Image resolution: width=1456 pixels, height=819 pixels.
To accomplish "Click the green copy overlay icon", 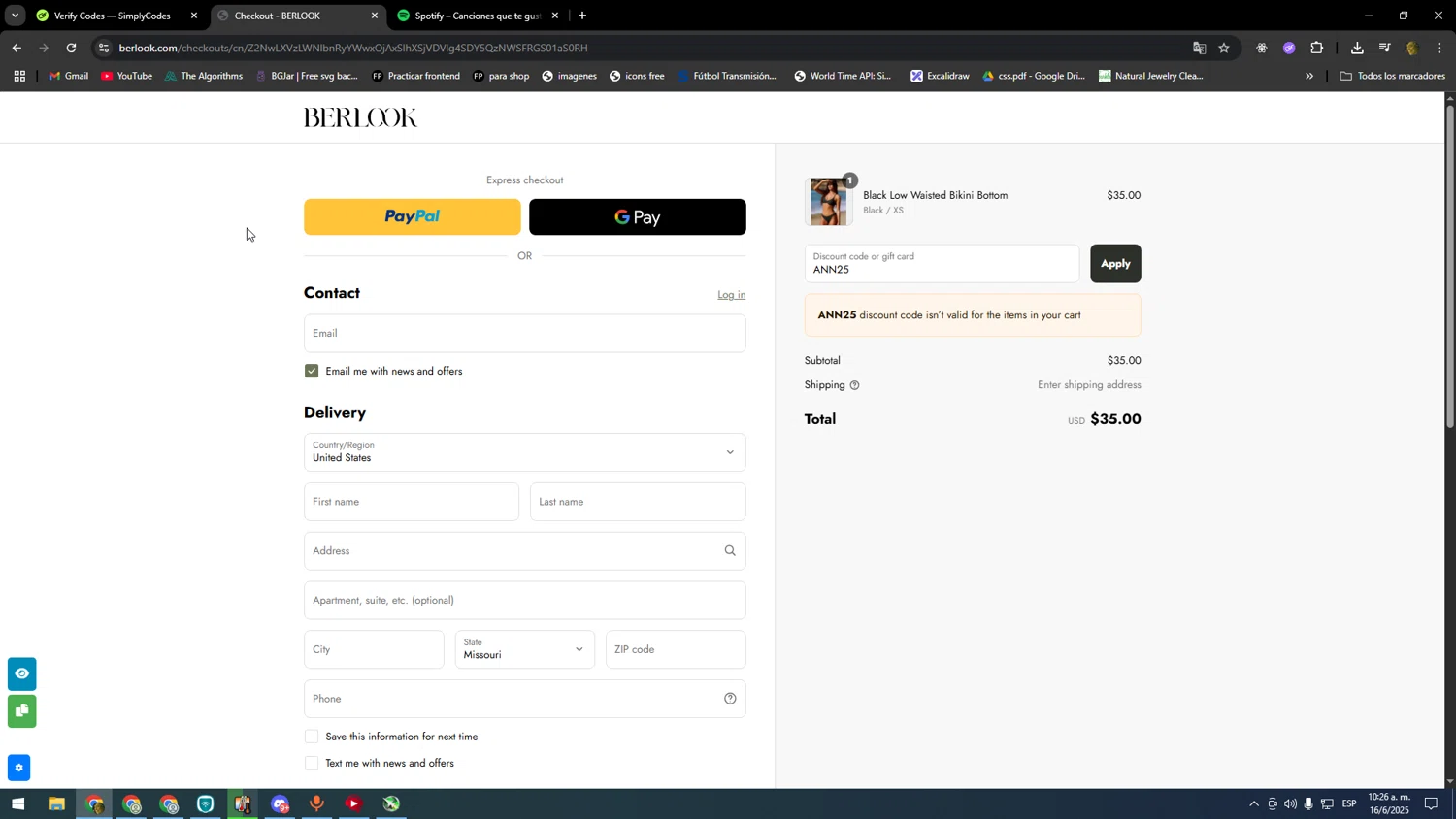I will pos(21,712).
